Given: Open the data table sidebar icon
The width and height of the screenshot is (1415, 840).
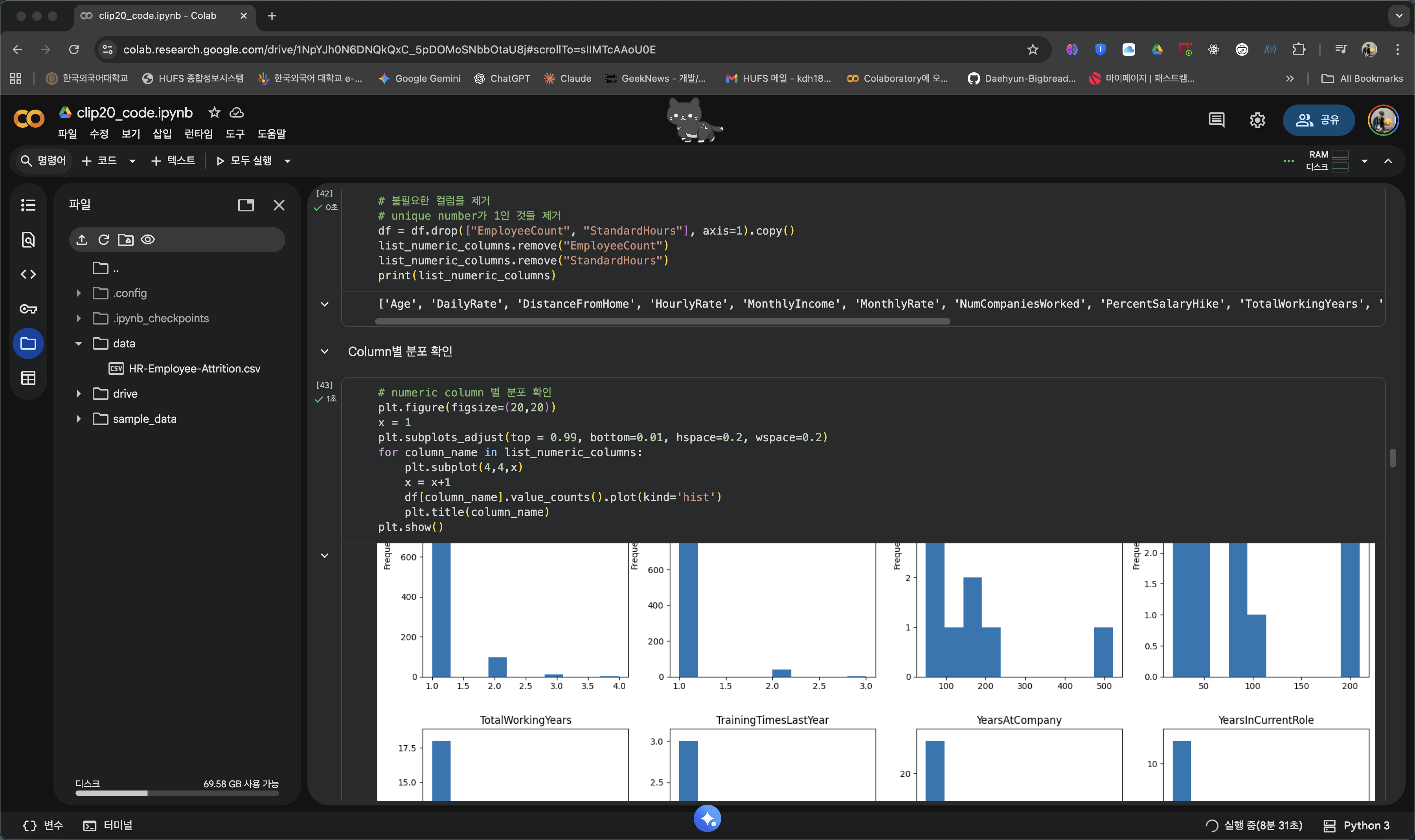Looking at the screenshot, I should click(x=28, y=378).
